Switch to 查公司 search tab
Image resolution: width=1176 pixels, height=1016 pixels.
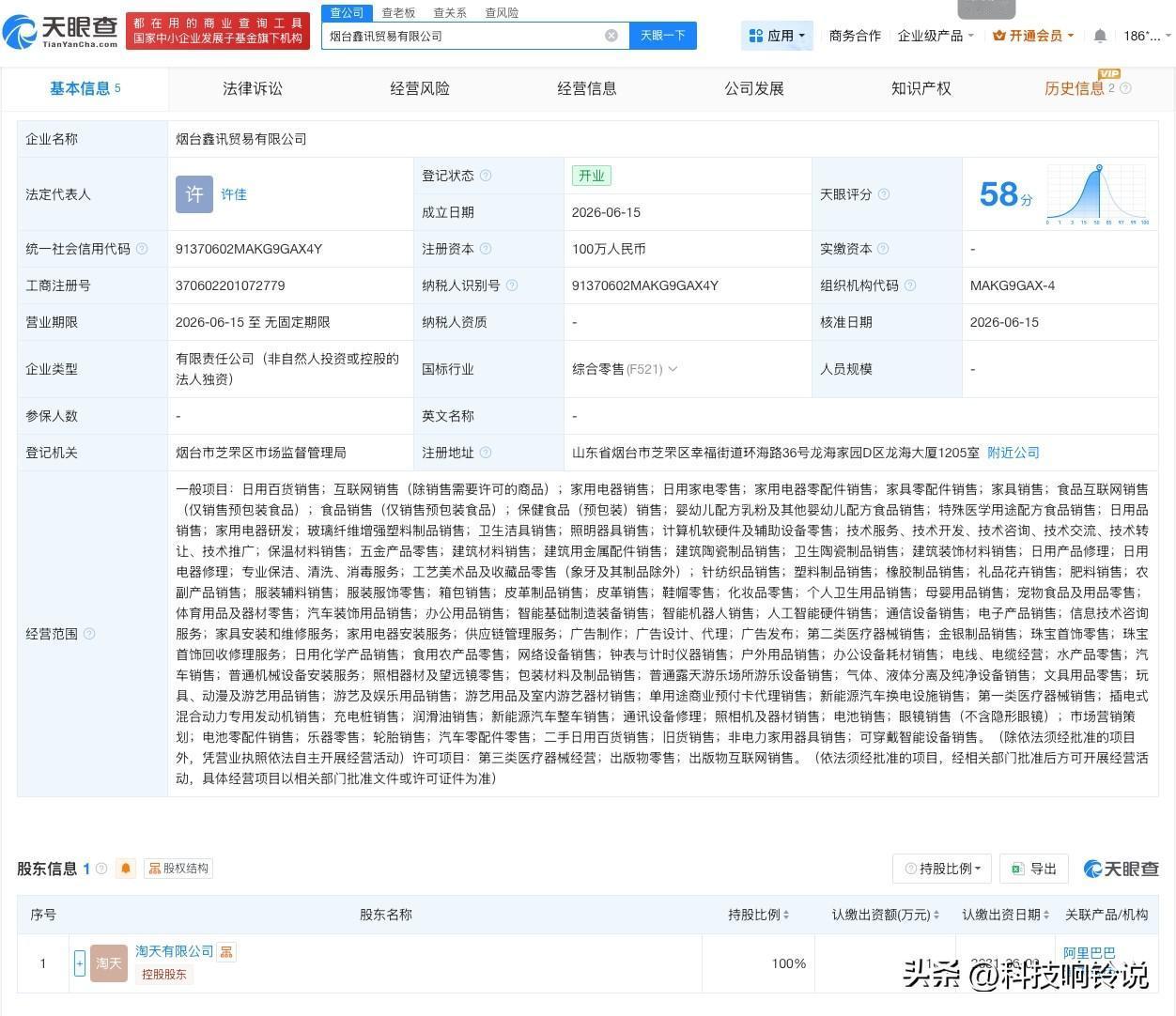pos(347,12)
